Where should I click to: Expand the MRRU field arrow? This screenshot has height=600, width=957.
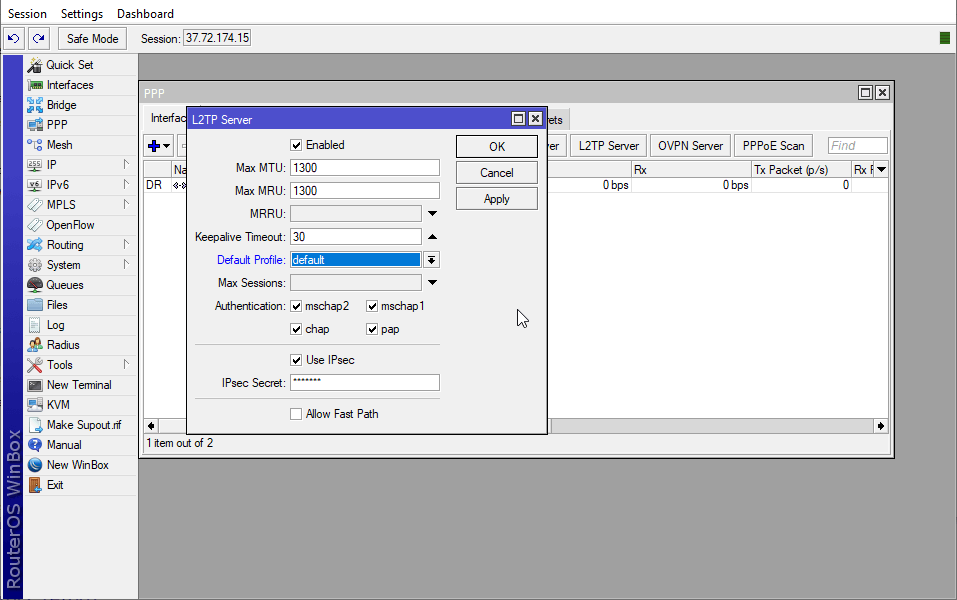point(432,214)
